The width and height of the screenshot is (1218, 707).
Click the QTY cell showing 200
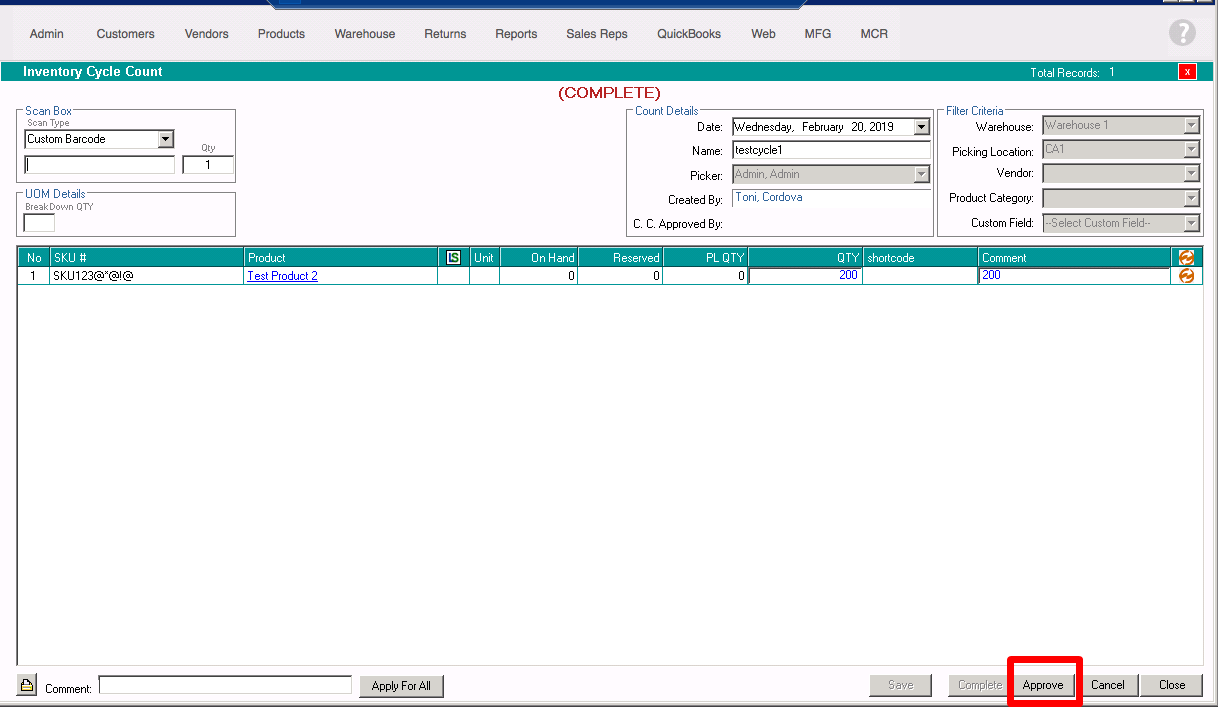[x=805, y=276]
